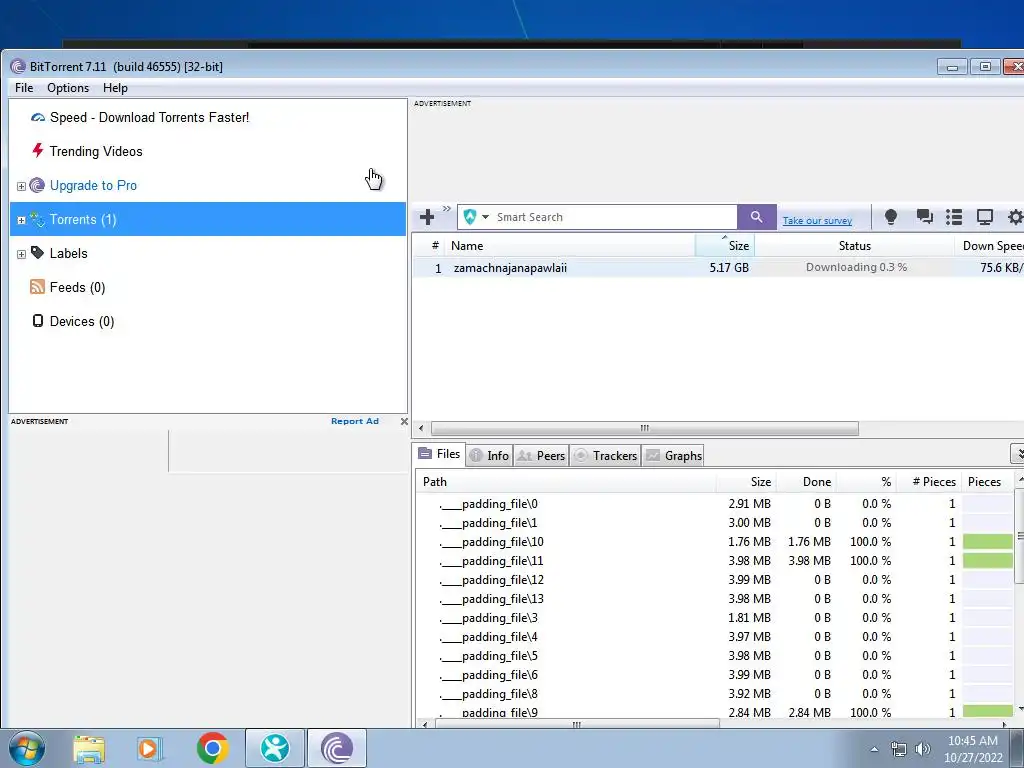Click green pieces bar for padding_file\11
Viewport: 1024px width, 768px height.
pos(987,561)
